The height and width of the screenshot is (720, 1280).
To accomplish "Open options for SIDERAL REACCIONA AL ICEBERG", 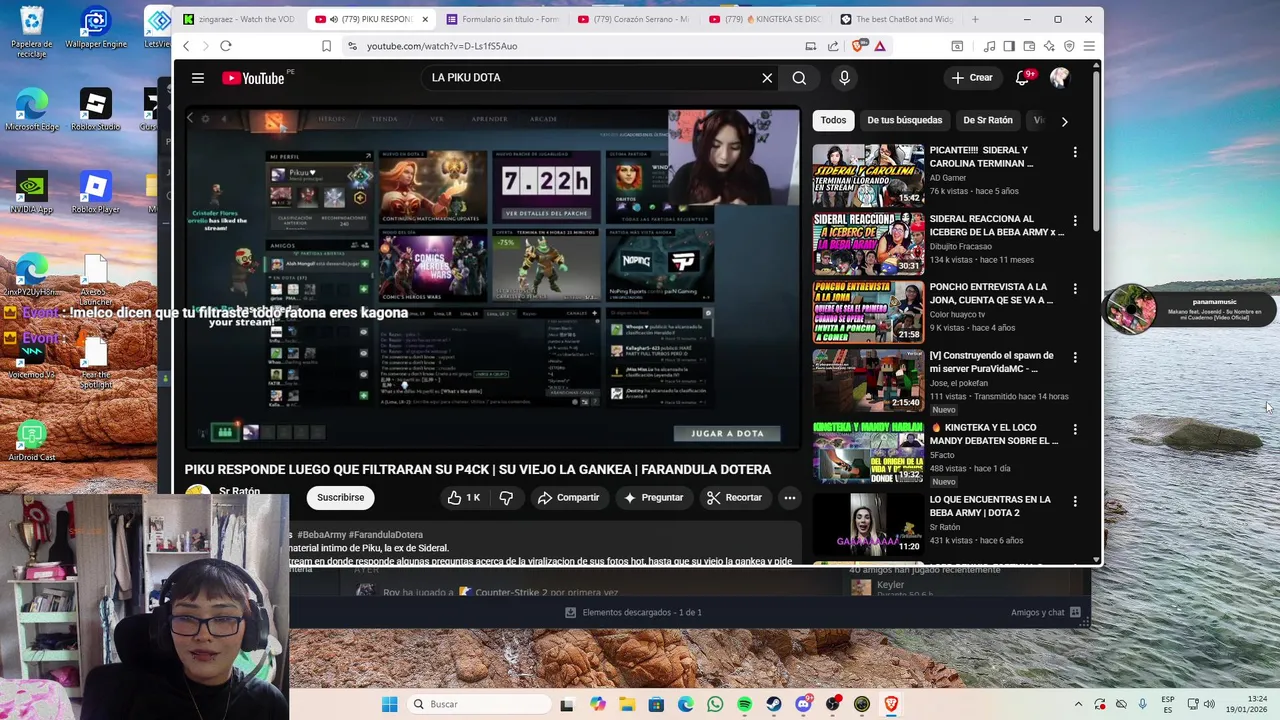I will click(1075, 220).
